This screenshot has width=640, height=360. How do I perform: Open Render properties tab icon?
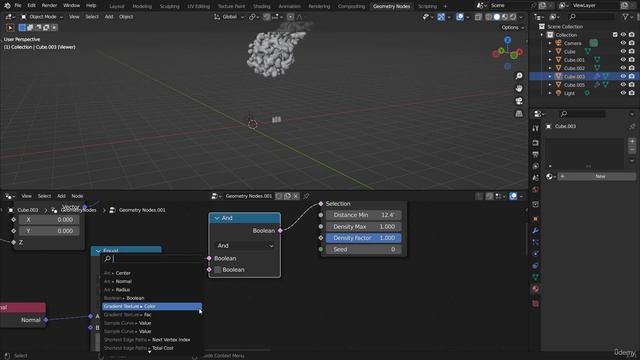[x=535, y=143]
